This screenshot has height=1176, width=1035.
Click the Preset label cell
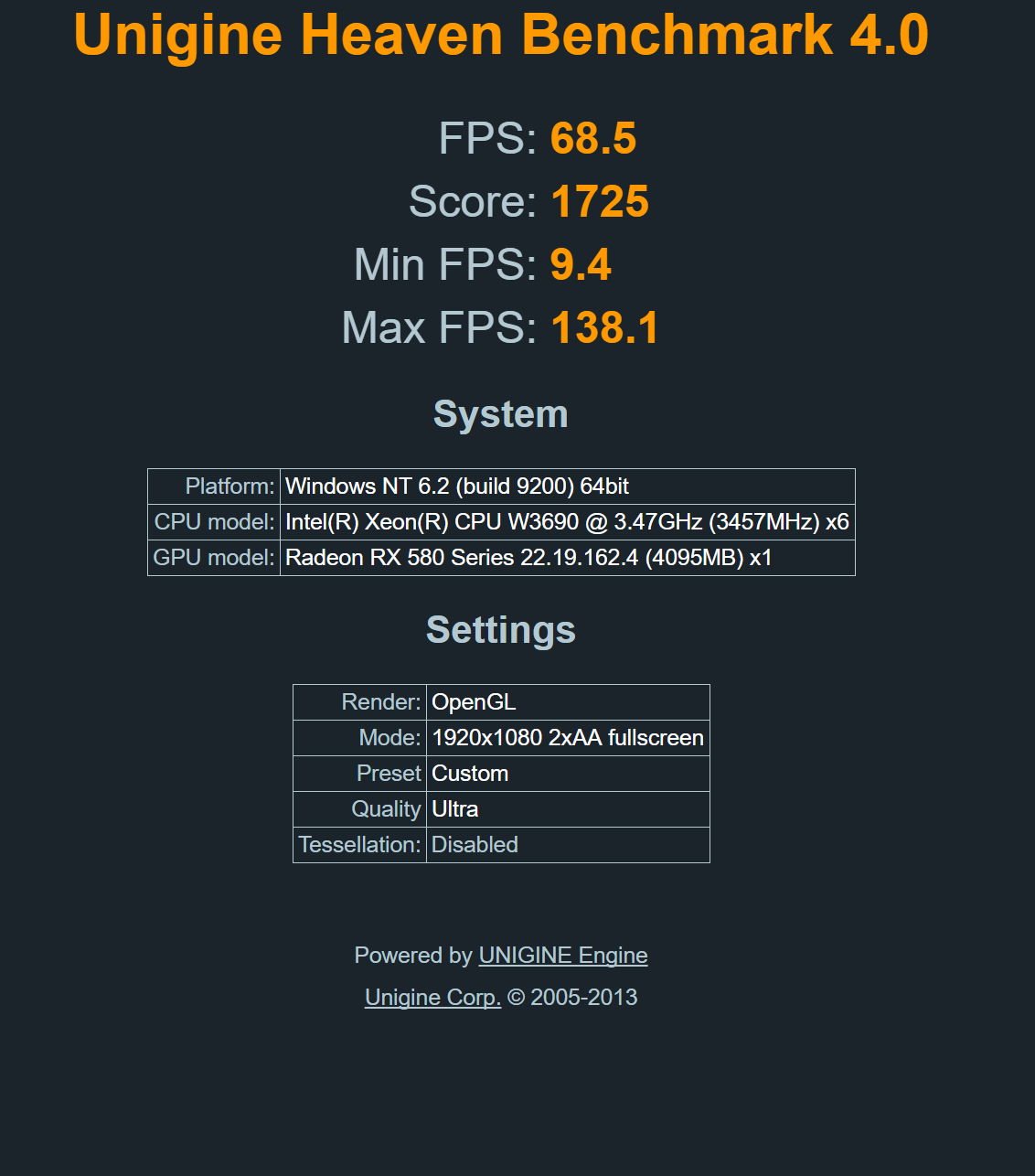pos(360,774)
